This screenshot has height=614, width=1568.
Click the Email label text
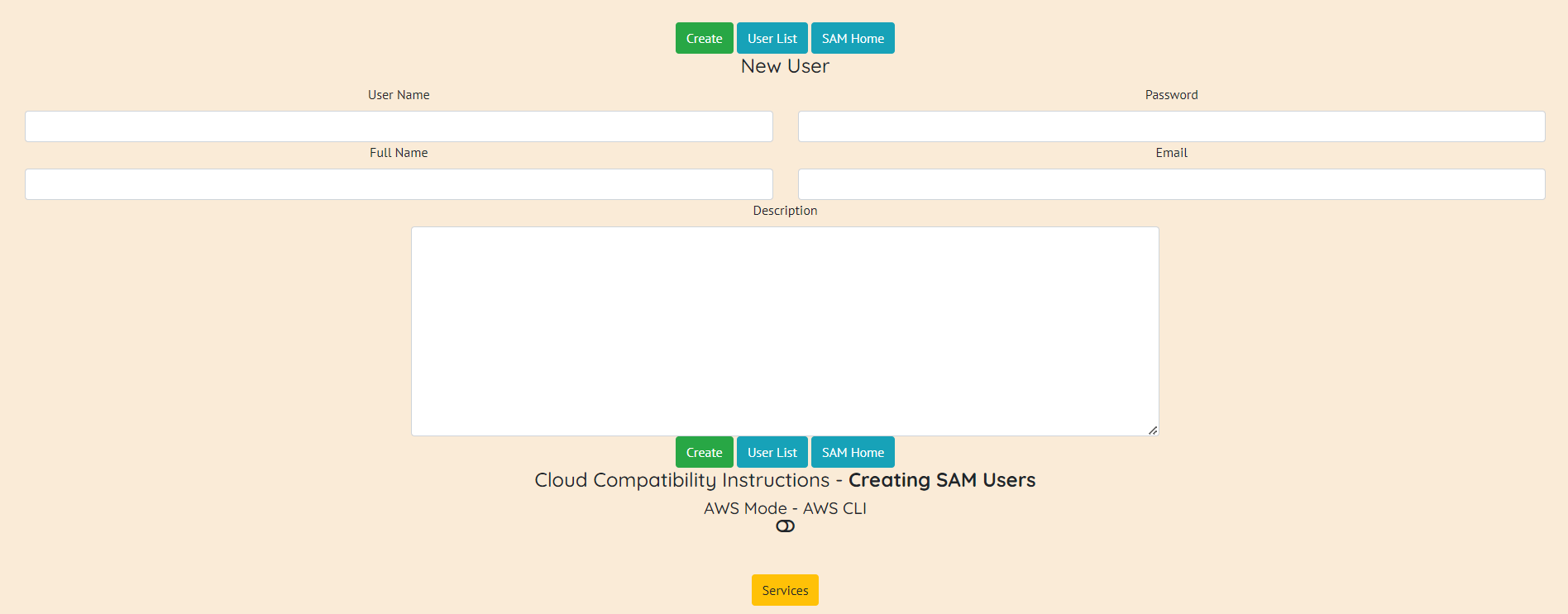(1171, 153)
